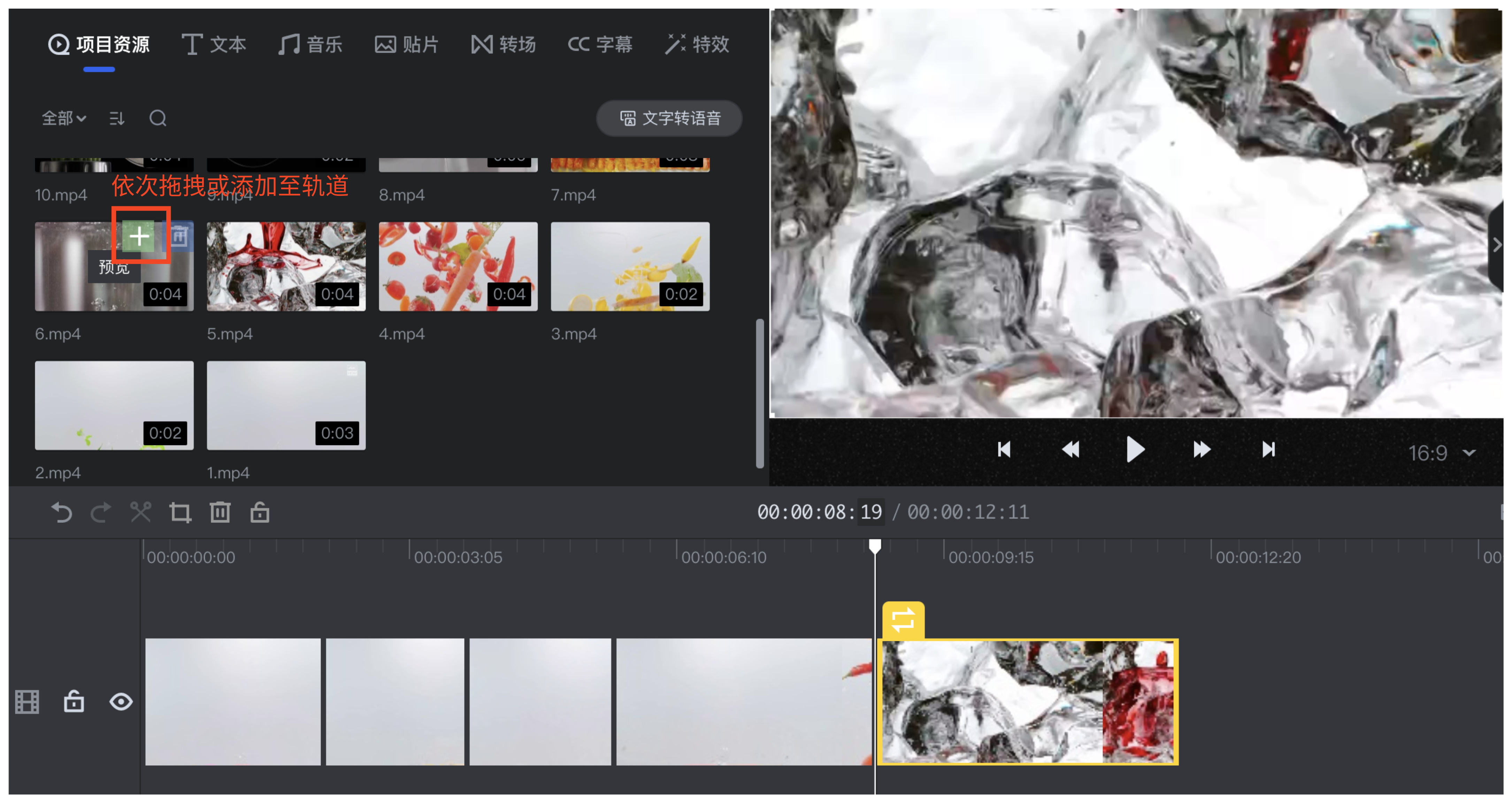Click the redo icon

tap(101, 512)
